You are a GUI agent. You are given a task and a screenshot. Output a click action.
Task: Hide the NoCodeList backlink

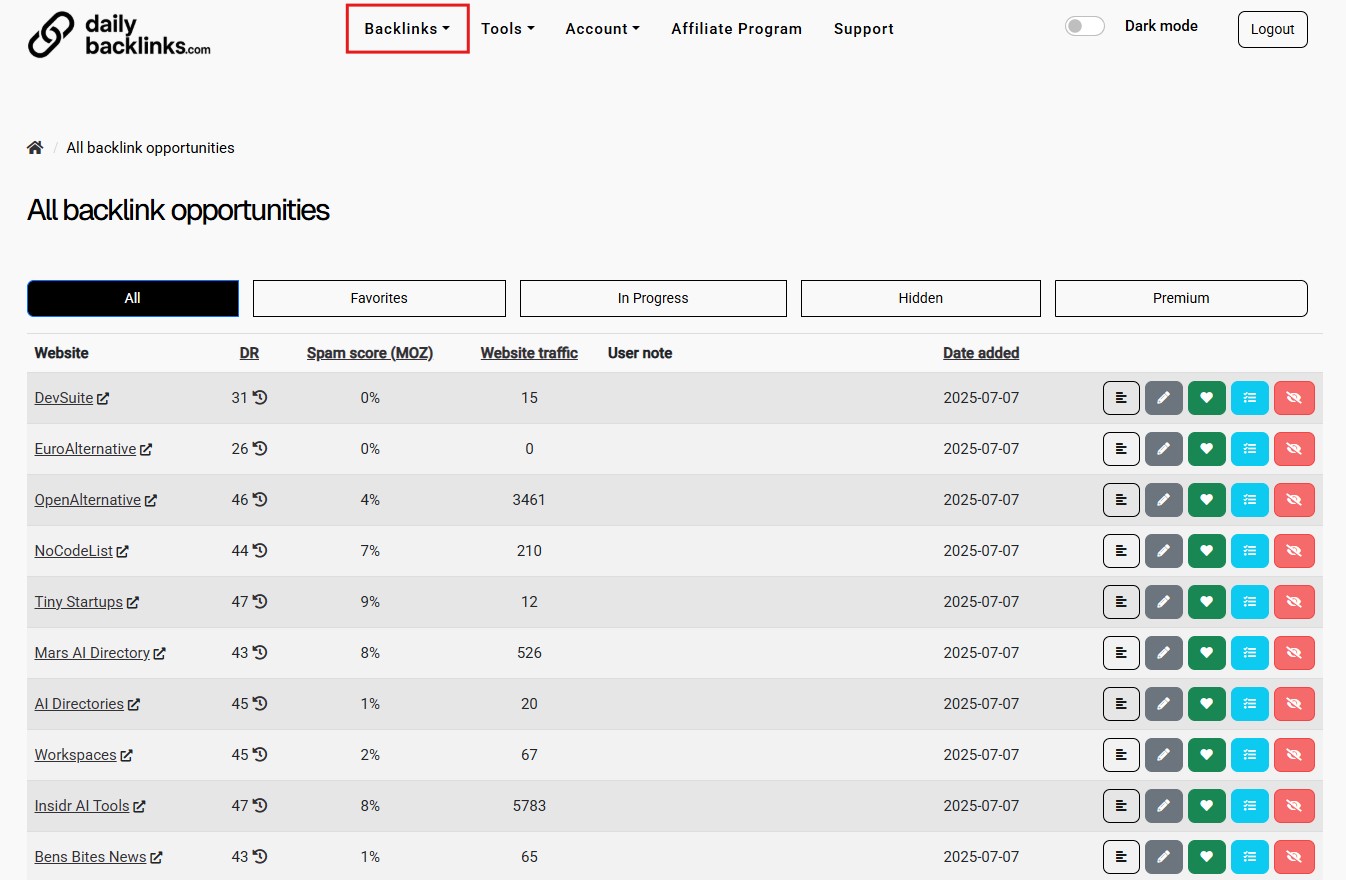[1294, 551]
